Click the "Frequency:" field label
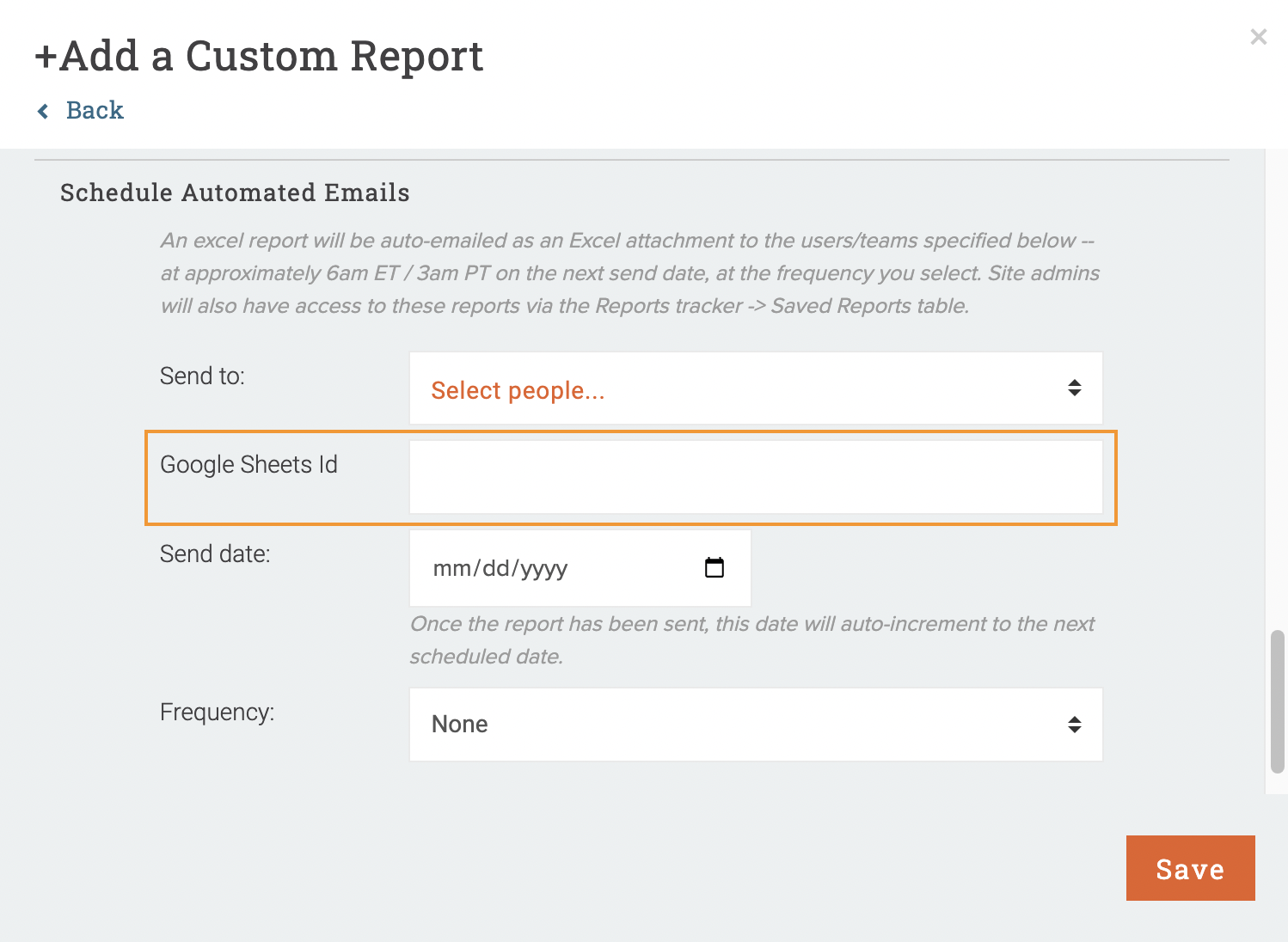 tap(217, 713)
